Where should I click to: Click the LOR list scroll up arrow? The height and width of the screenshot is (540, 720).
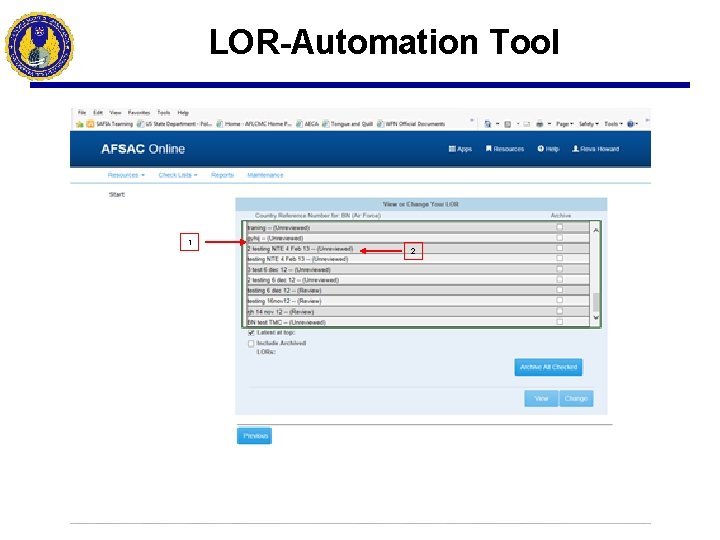(596, 230)
